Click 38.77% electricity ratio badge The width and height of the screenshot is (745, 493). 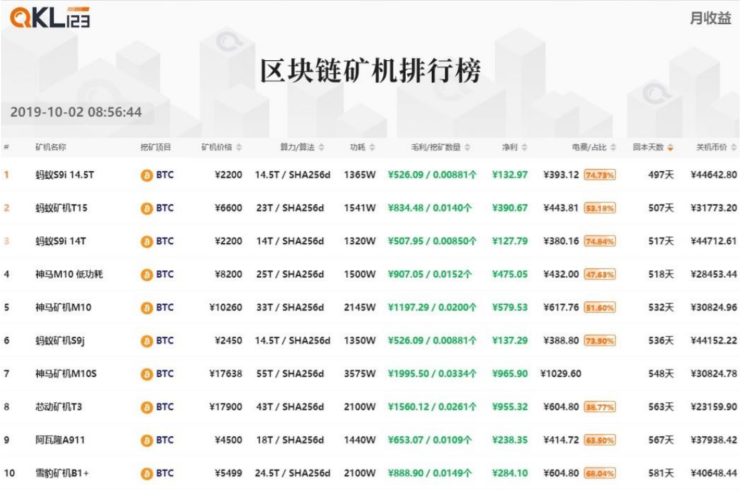point(600,408)
